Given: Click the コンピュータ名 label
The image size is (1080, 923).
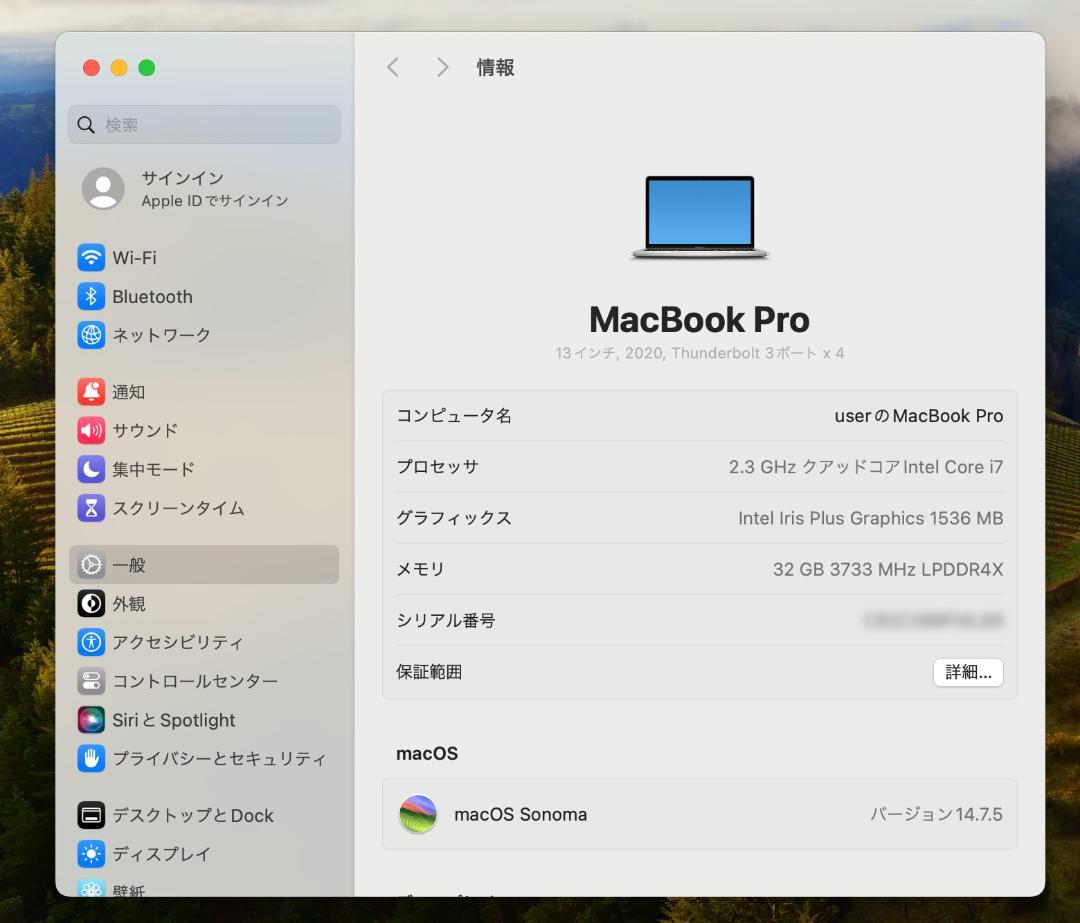Looking at the screenshot, I should click(x=454, y=415).
